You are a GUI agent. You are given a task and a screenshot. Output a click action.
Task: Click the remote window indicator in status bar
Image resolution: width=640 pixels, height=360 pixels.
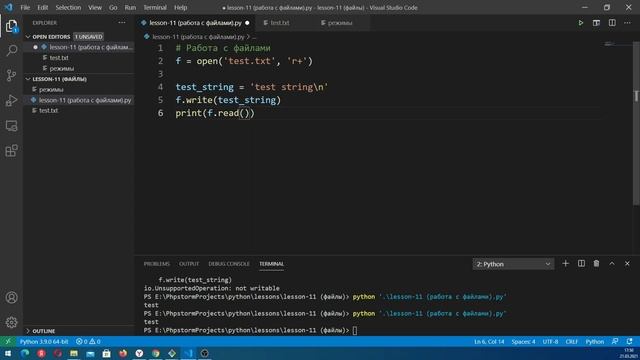pos(8,341)
